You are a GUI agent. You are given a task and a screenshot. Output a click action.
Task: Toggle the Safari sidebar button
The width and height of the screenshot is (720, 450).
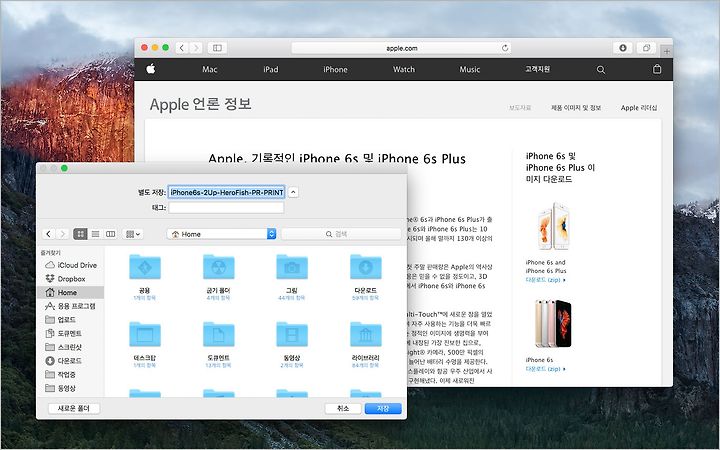pos(217,48)
